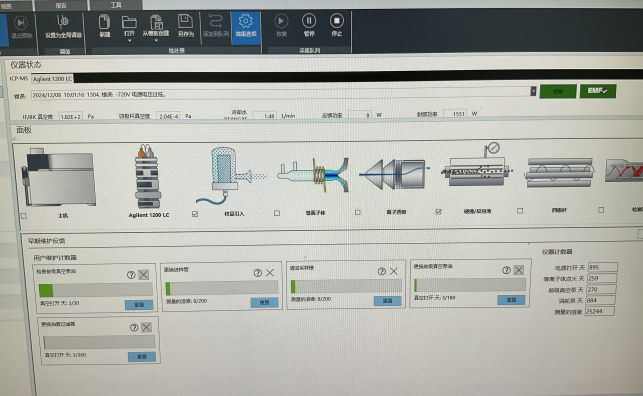Open help for 更换蠕动泵管 counter

[x=258, y=273]
